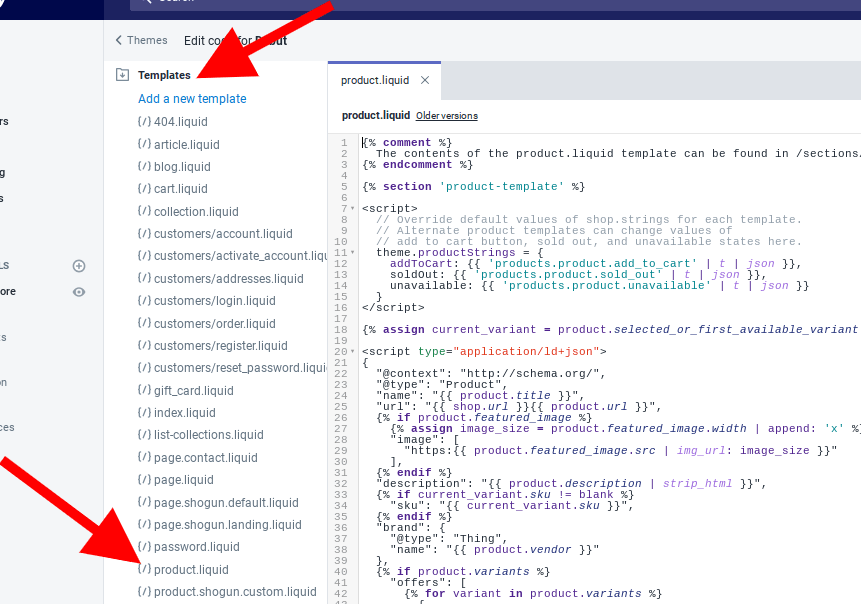861x604 pixels.
Task: Place cursor on the assign current_variant line
Action: click(x=610, y=329)
